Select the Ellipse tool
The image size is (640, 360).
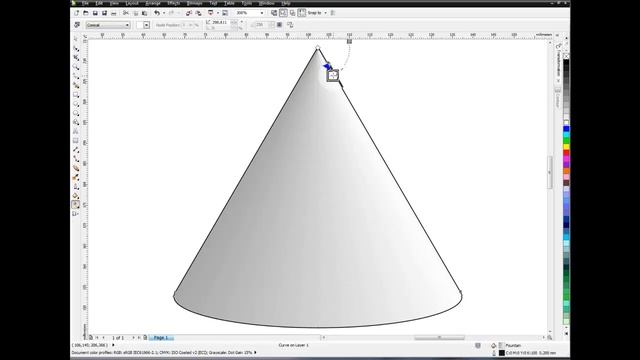pyautogui.click(x=76, y=104)
